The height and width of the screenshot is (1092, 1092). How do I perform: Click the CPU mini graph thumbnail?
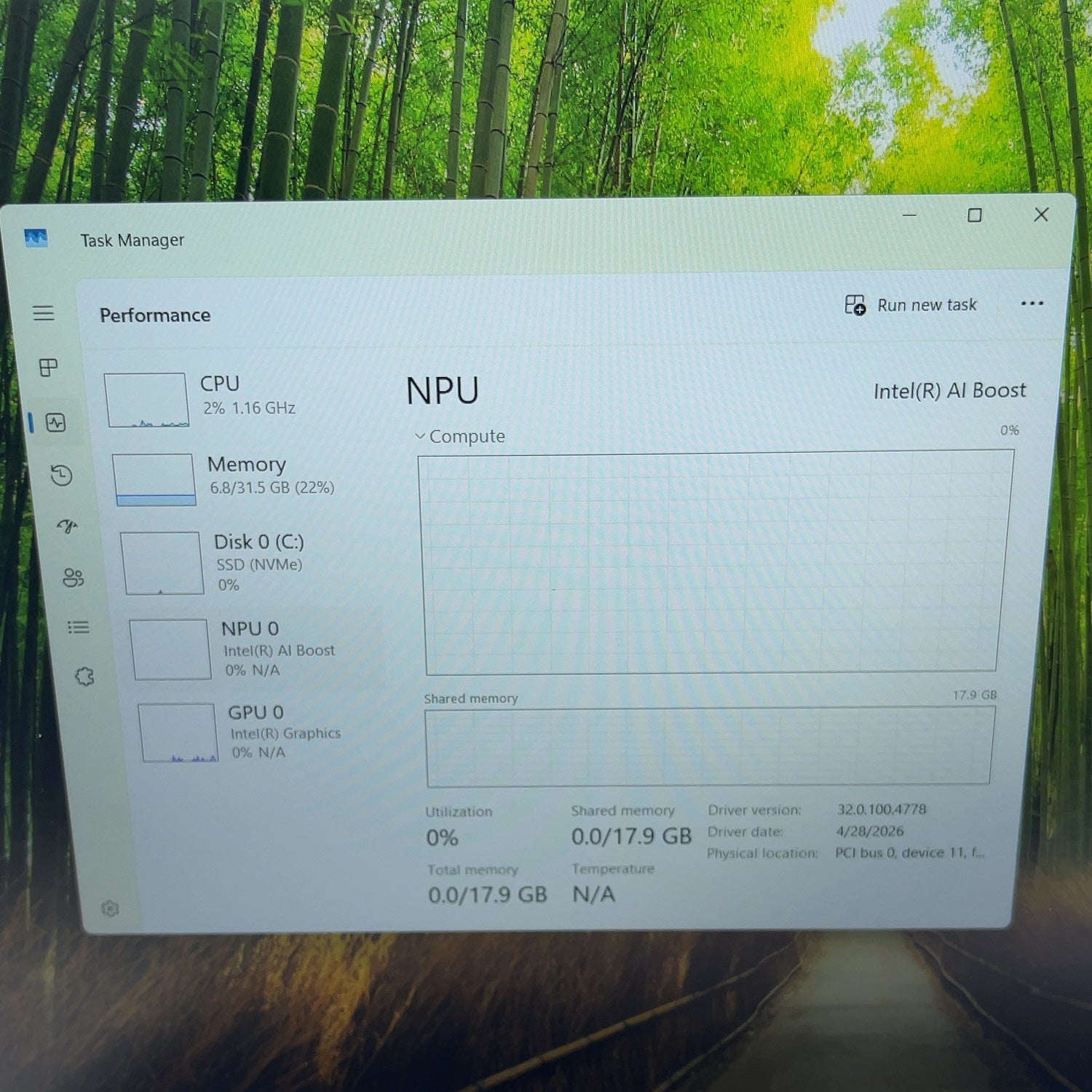[146, 400]
